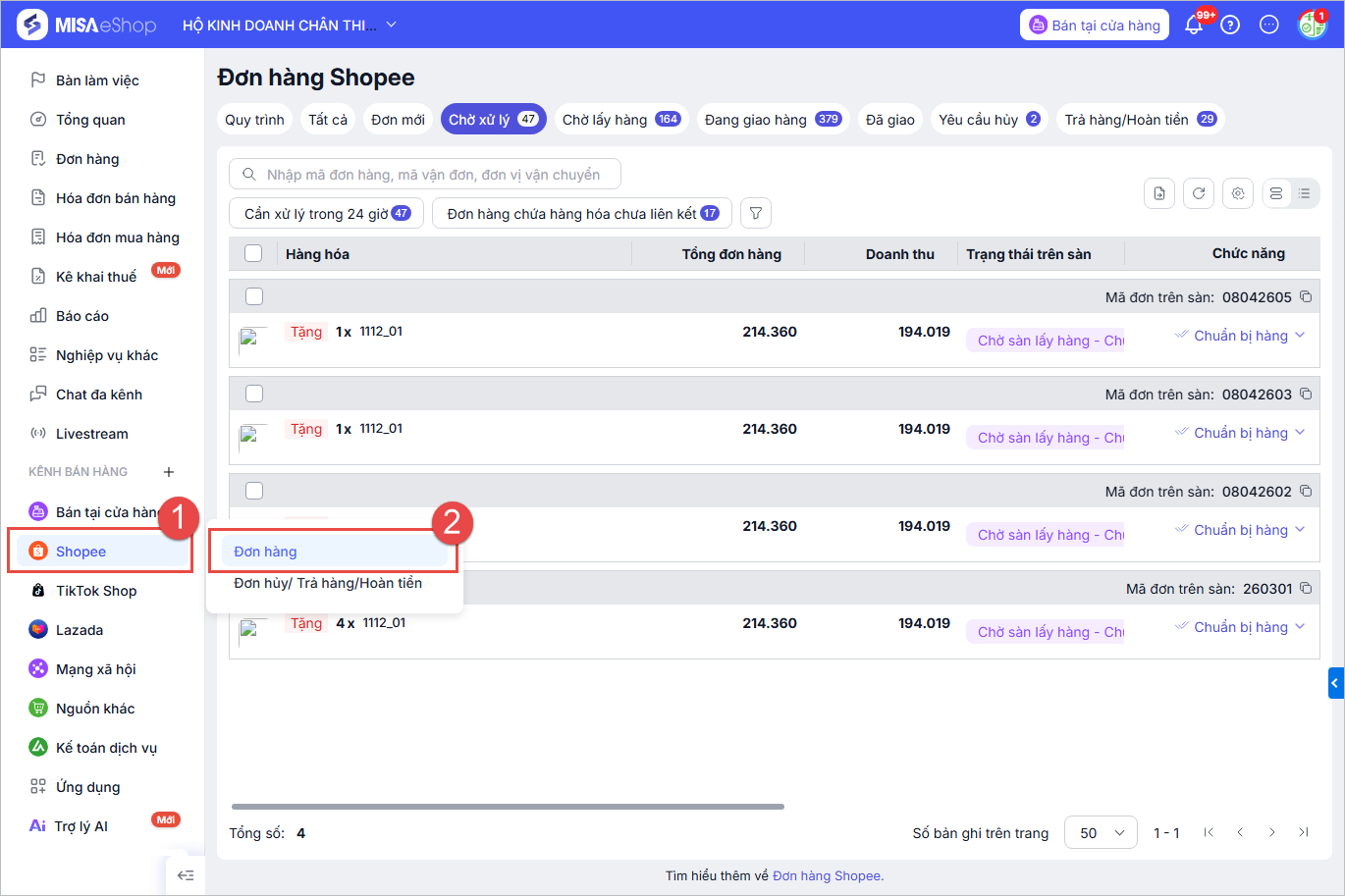Open Livestream in the sidebar
Screen dimensions: 1345x896
click(92, 434)
